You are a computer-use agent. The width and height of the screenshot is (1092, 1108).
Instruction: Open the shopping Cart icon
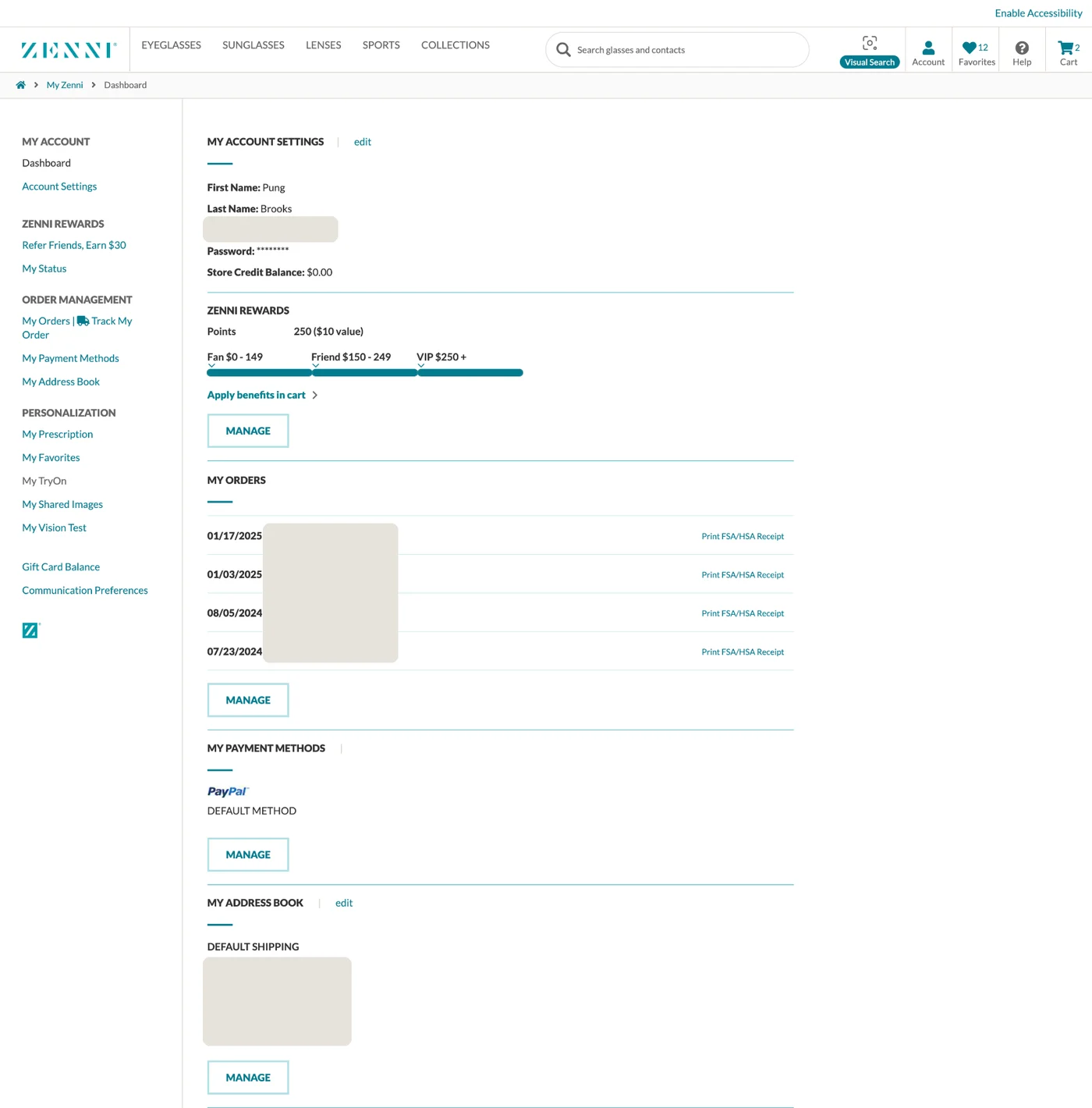[x=1065, y=48]
